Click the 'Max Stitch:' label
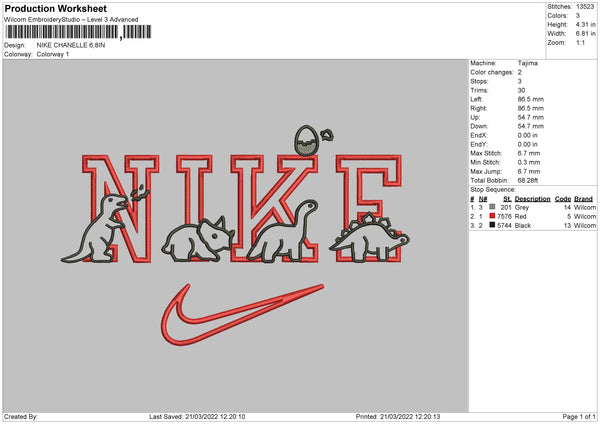The height and width of the screenshot is (424, 600). coord(486,153)
